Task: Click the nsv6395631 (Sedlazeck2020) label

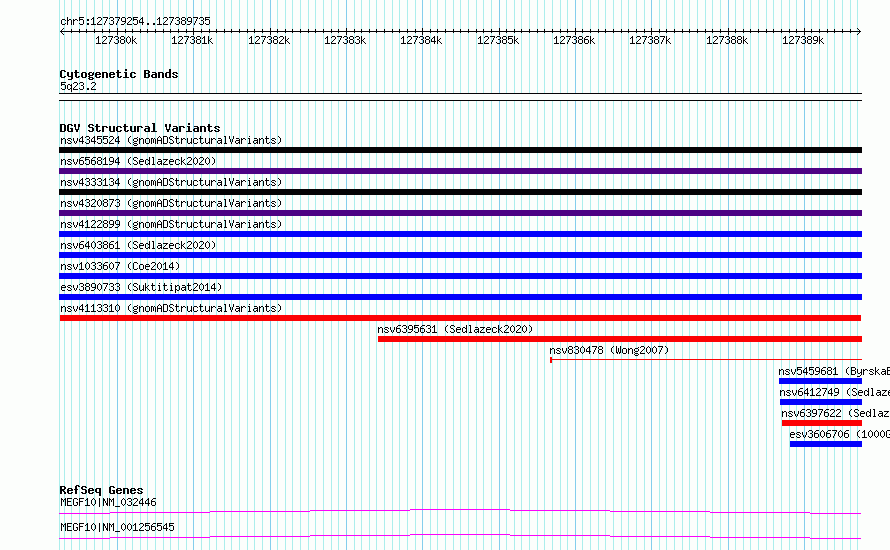Action: click(455, 329)
